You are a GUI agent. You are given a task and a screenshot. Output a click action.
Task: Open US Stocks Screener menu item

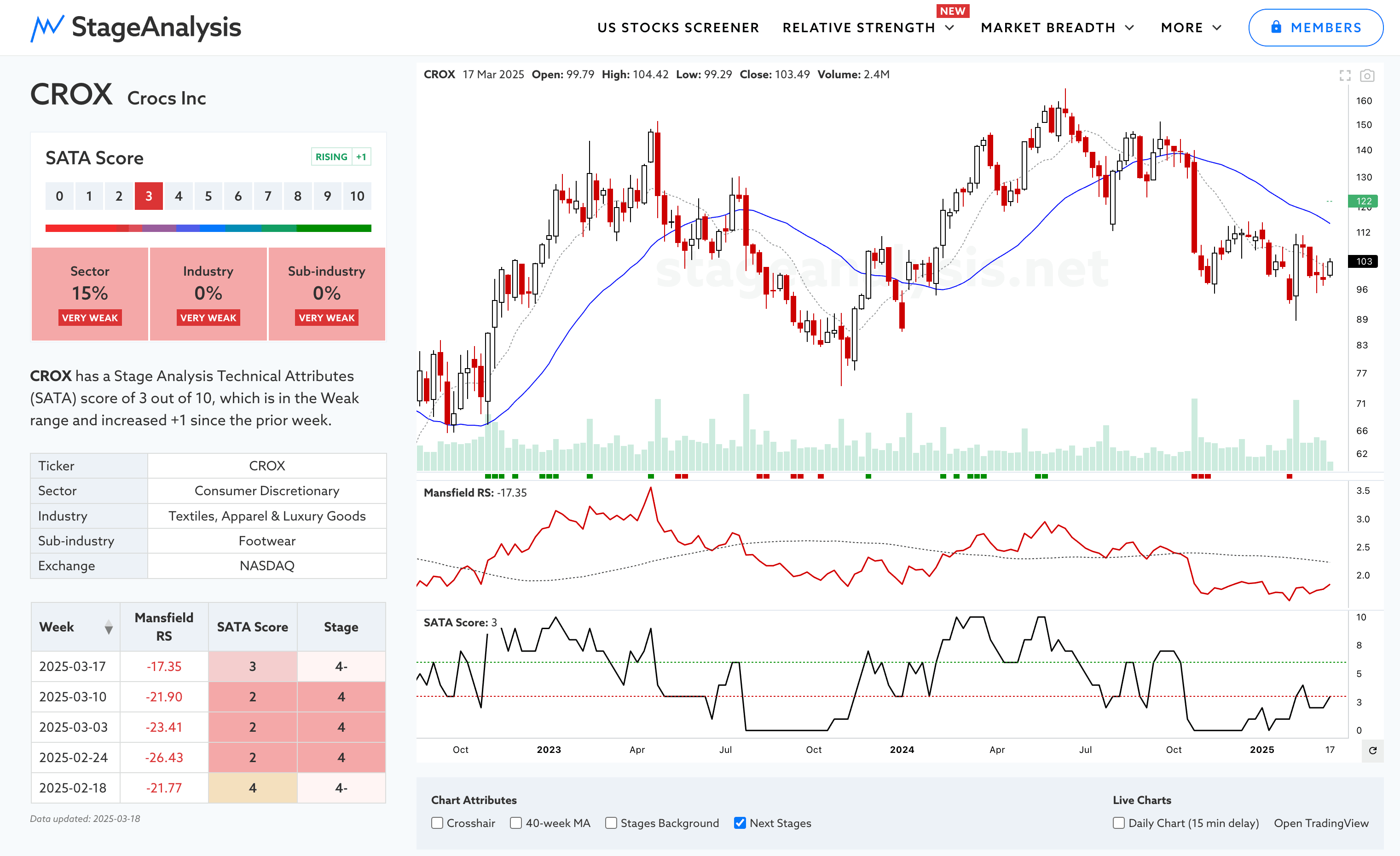[678, 28]
